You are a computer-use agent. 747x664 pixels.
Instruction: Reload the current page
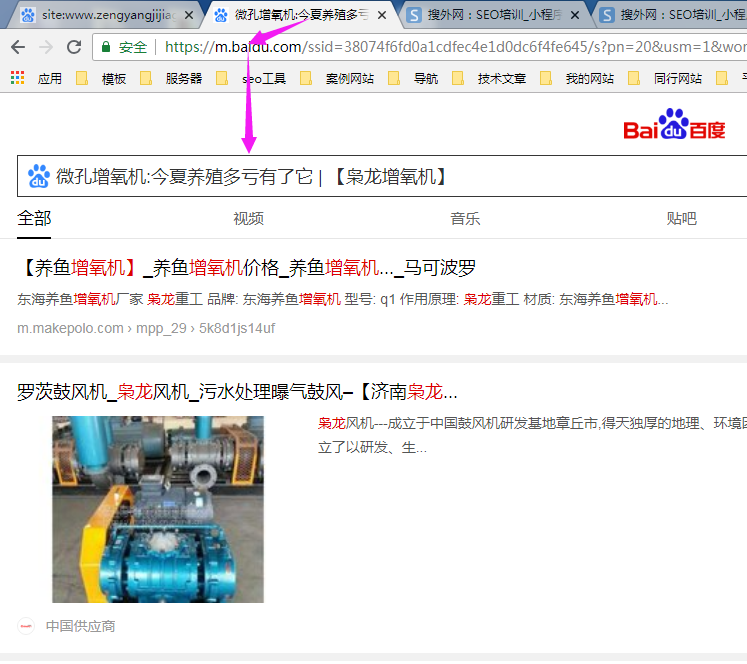(74, 47)
